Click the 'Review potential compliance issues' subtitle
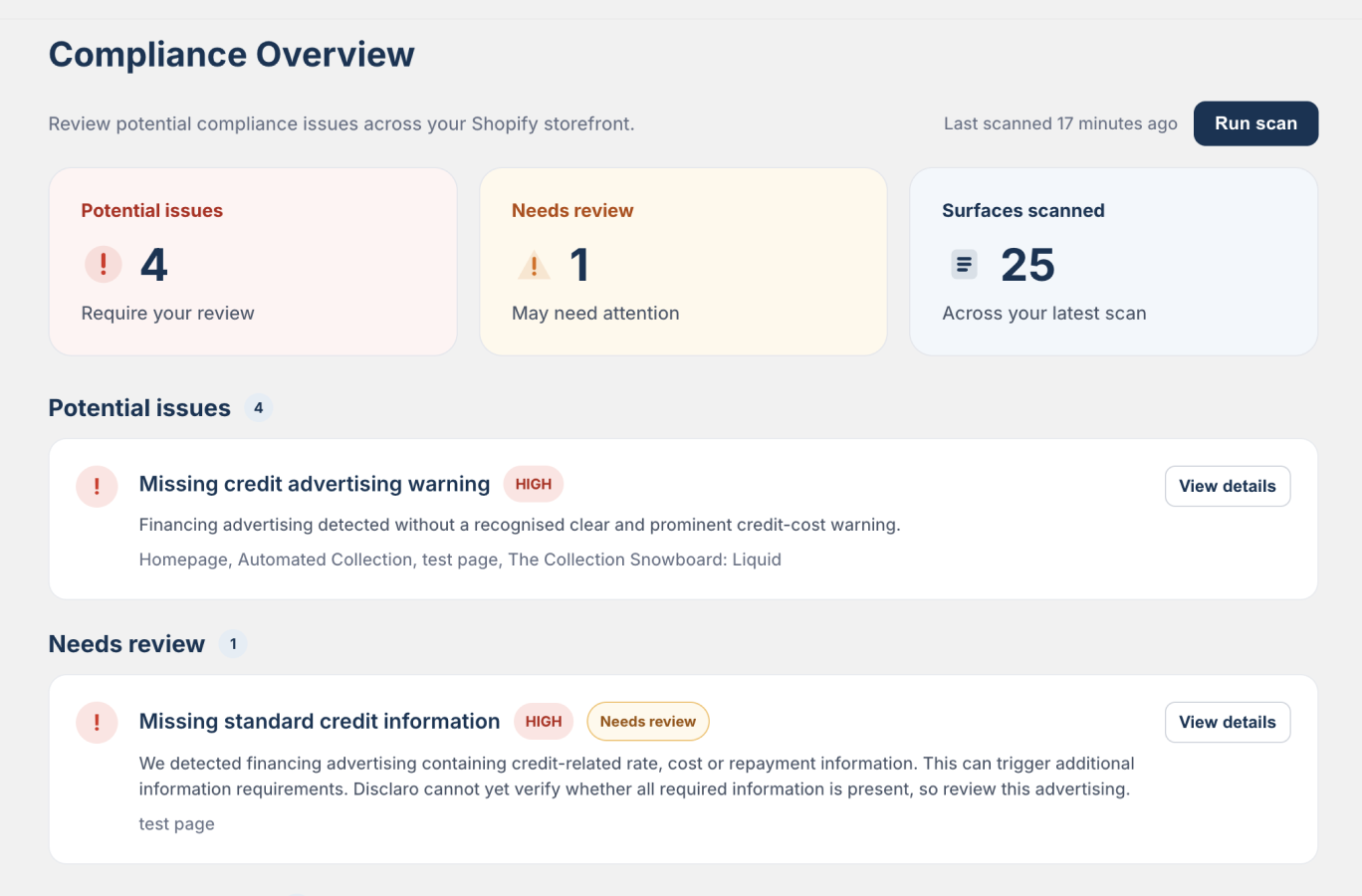1362x896 pixels. coord(341,123)
